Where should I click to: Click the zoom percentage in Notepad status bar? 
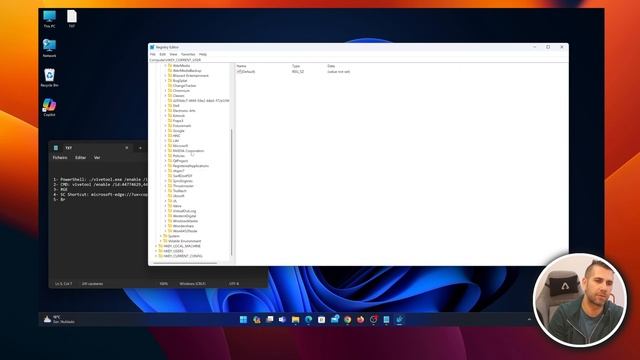tap(164, 284)
